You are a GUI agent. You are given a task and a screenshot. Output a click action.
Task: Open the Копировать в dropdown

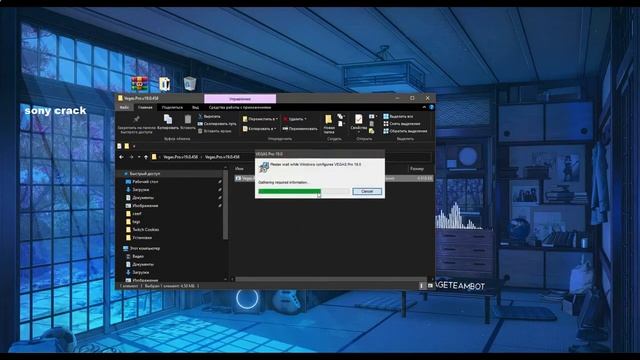(x=259, y=129)
